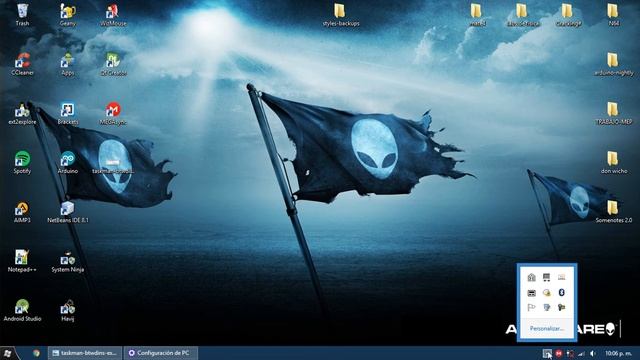Open NetBeans IDE 8.1 shortcut

point(68,212)
